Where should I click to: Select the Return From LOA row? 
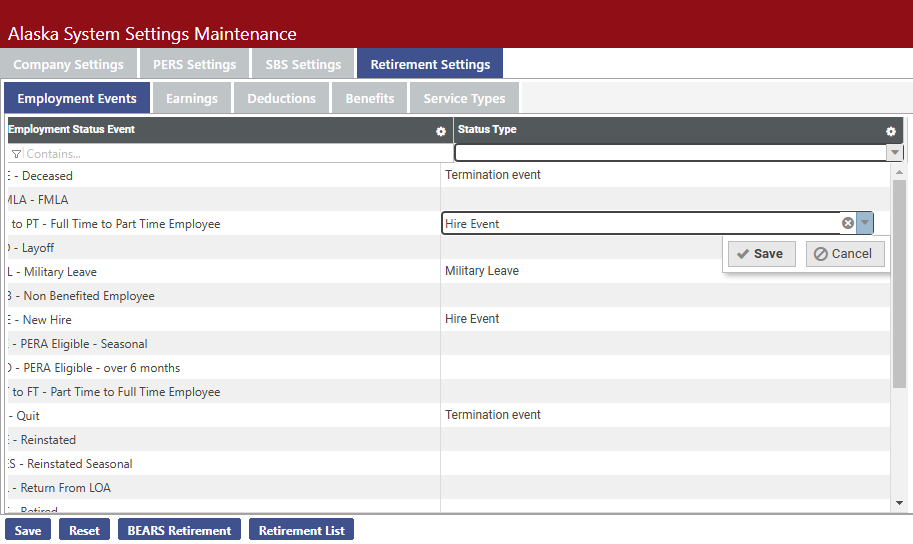[448, 488]
